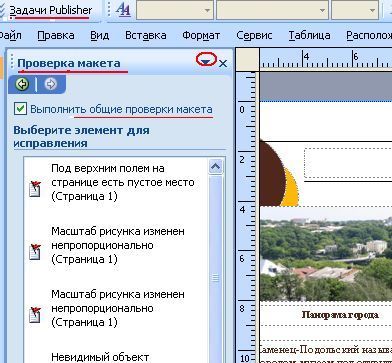Select the city panorama picture
Screen dimensions: 392x363
click(326, 254)
